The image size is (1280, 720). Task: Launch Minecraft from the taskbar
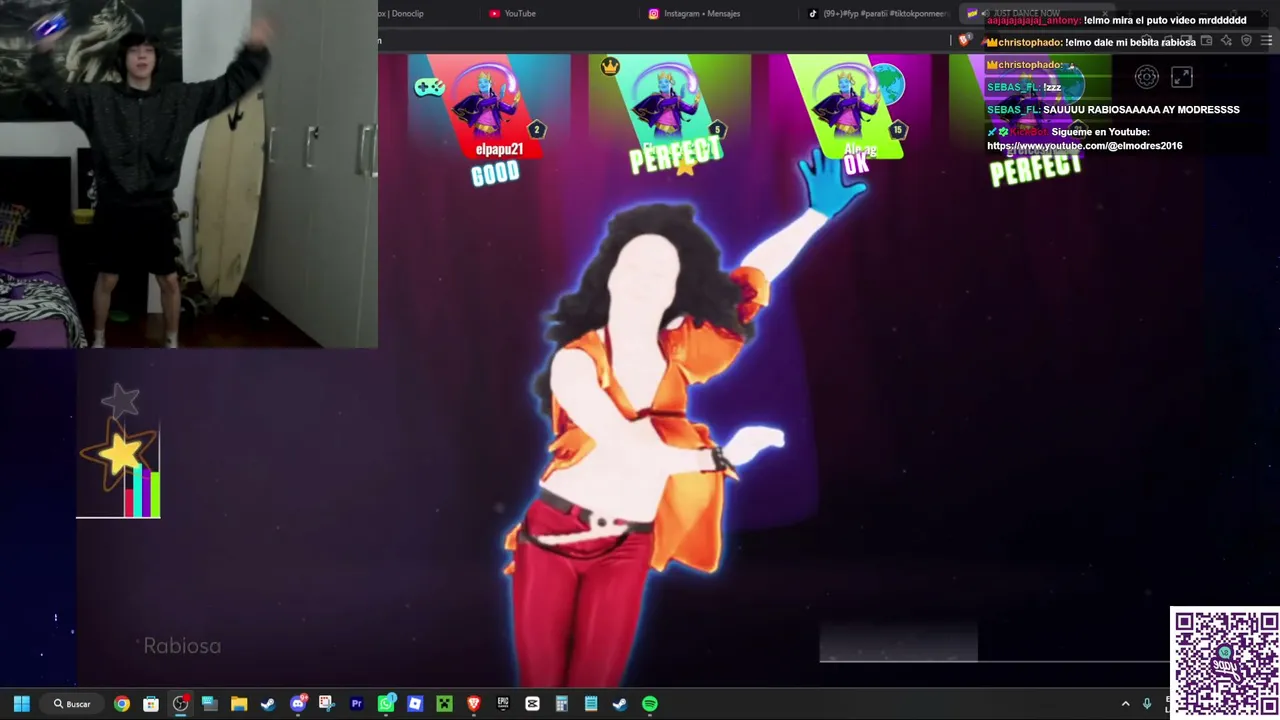coord(444,704)
